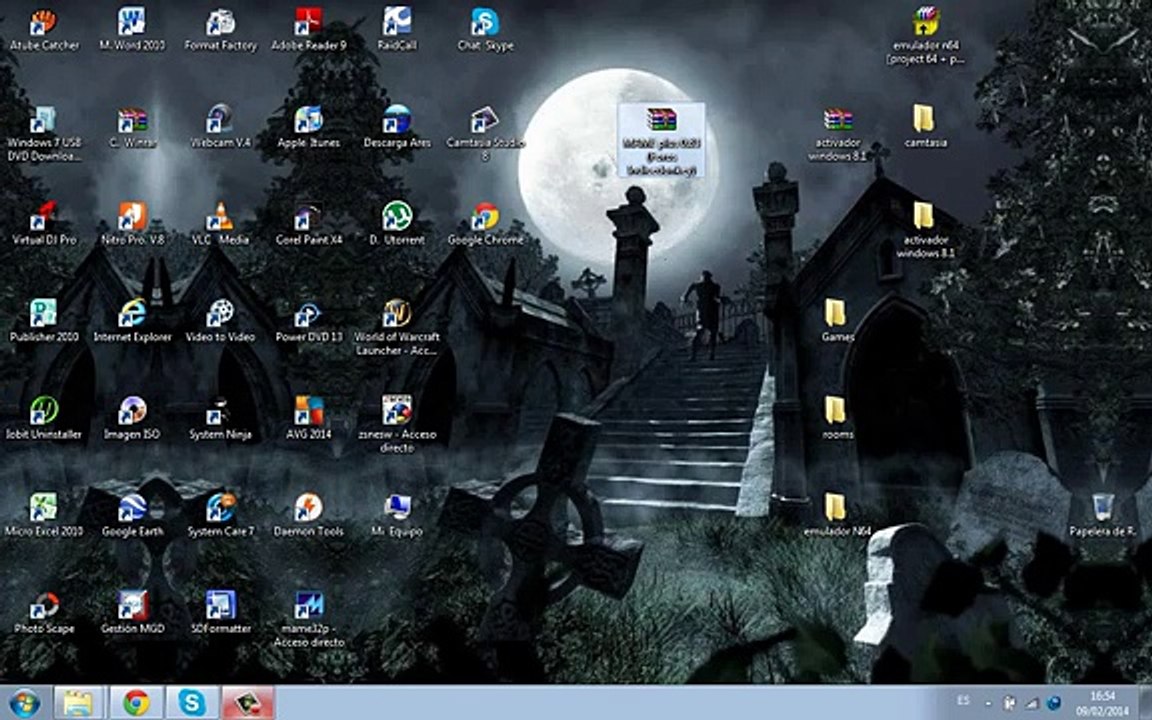This screenshot has height=720, width=1152.
Task: Open the Action Center flag tray icon
Action: [1010, 703]
